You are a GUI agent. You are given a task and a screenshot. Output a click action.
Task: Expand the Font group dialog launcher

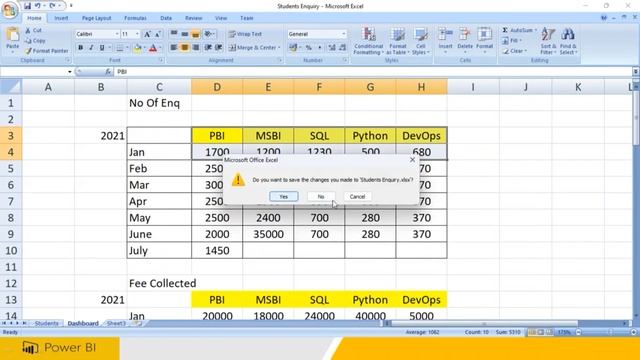[x=161, y=60]
